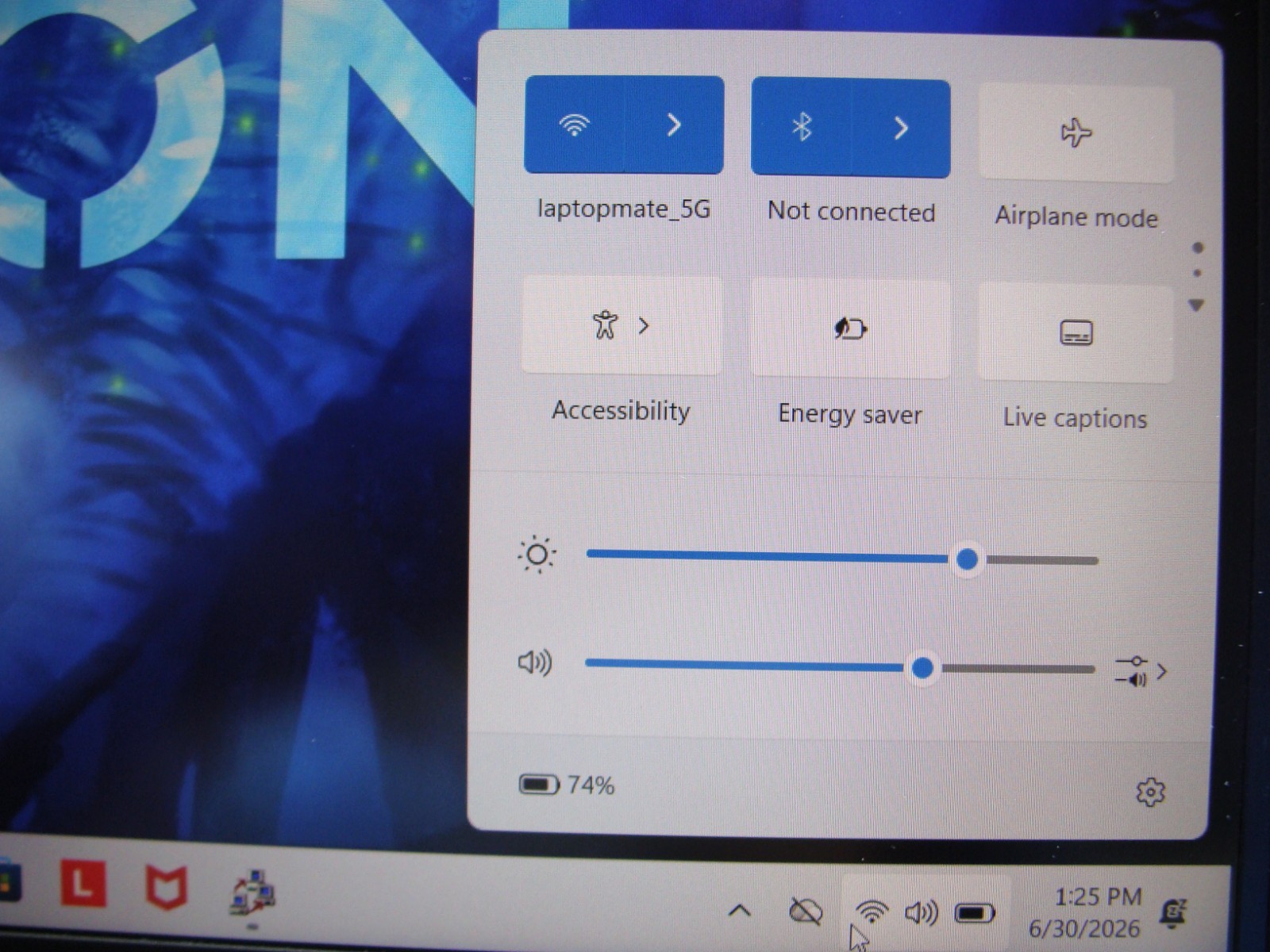Open the clock and date flyout

point(1085,912)
